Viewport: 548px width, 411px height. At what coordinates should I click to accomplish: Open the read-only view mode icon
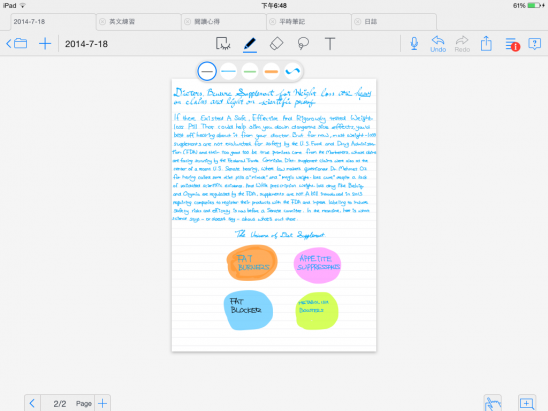click(223, 44)
